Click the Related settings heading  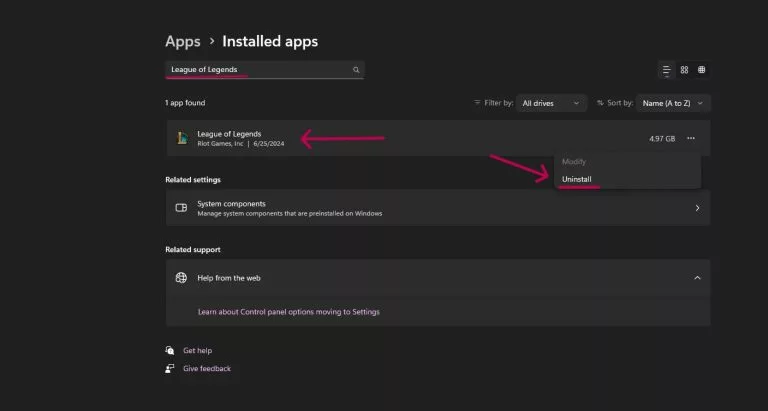[193, 180]
